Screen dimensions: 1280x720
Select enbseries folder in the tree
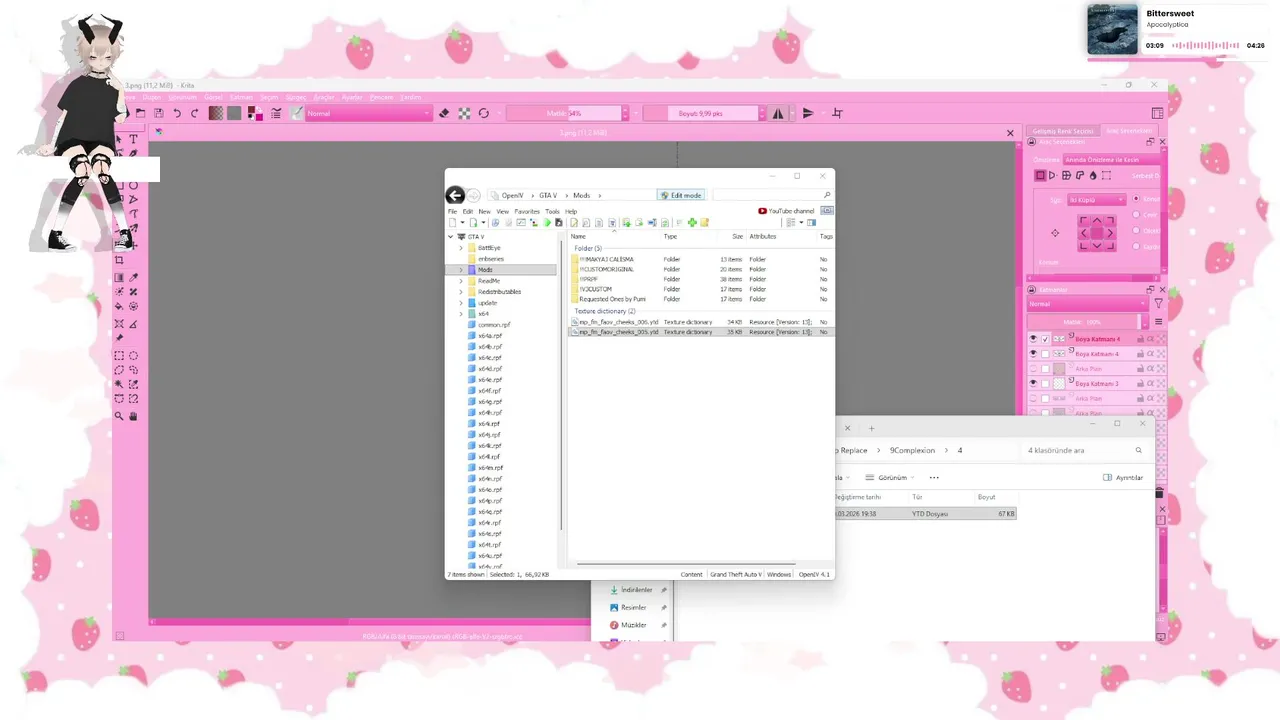pyautogui.click(x=491, y=259)
